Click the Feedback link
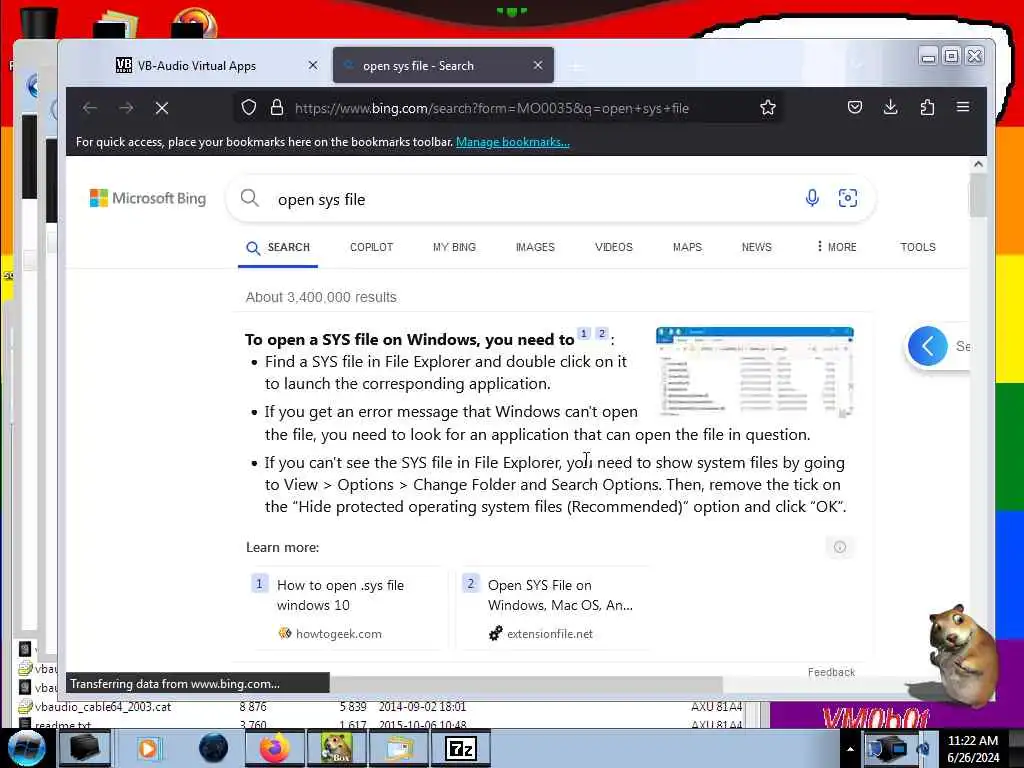The height and width of the screenshot is (768, 1024). point(831,672)
